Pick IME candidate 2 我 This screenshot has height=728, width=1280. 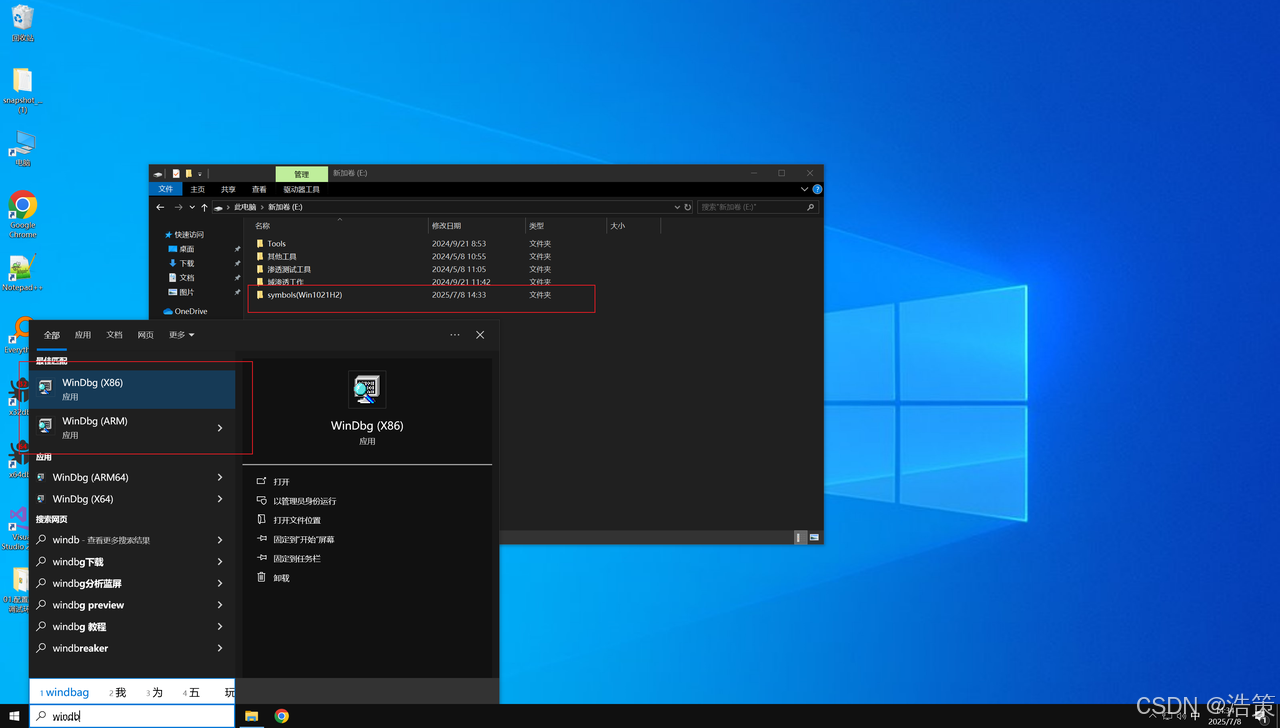(x=118, y=692)
